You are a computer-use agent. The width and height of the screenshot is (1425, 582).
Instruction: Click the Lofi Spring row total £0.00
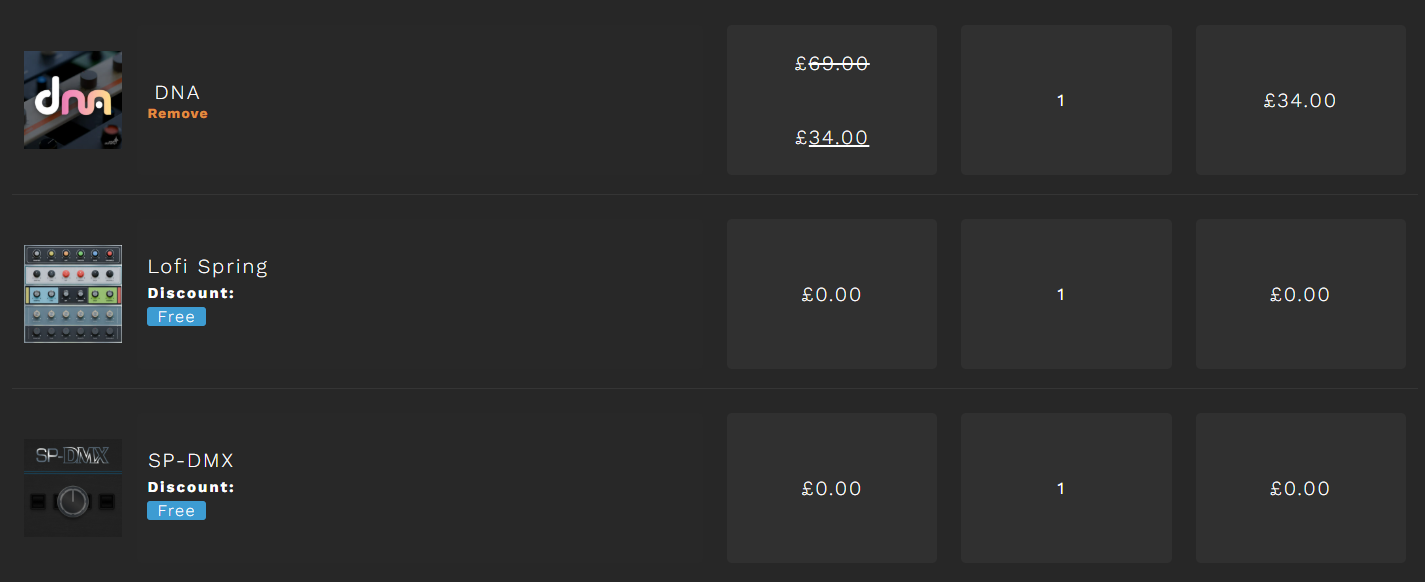coord(1300,294)
